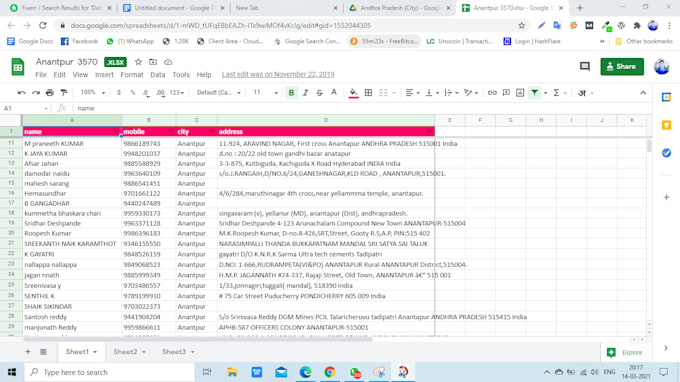Open the Tools menu
This screenshot has height=382, width=680.
click(x=181, y=75)
